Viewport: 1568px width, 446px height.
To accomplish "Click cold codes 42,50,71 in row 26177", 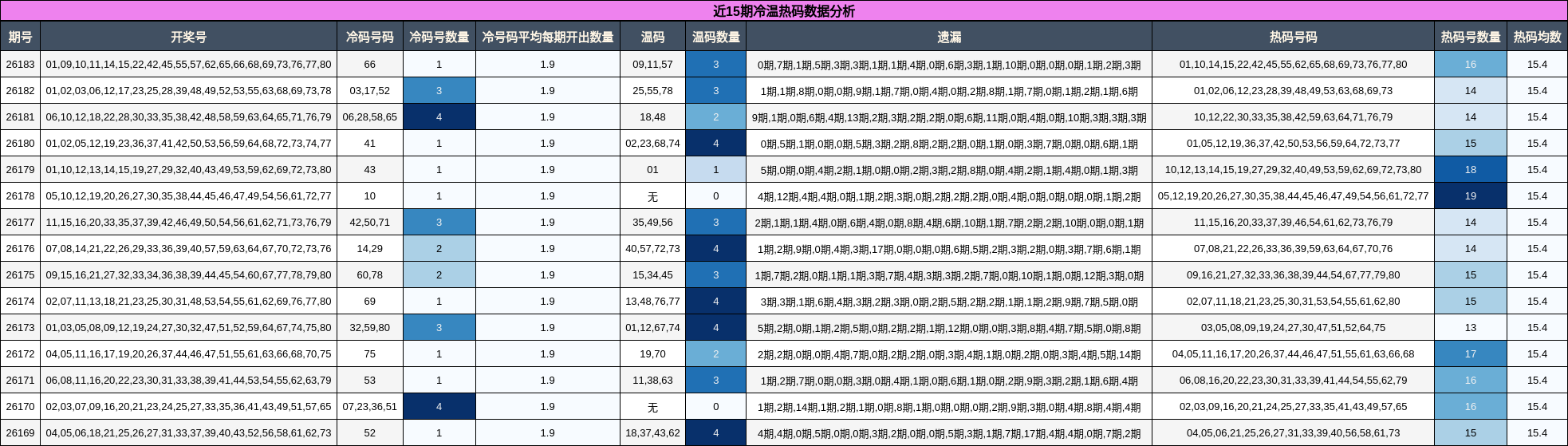I will pos(369,223).
